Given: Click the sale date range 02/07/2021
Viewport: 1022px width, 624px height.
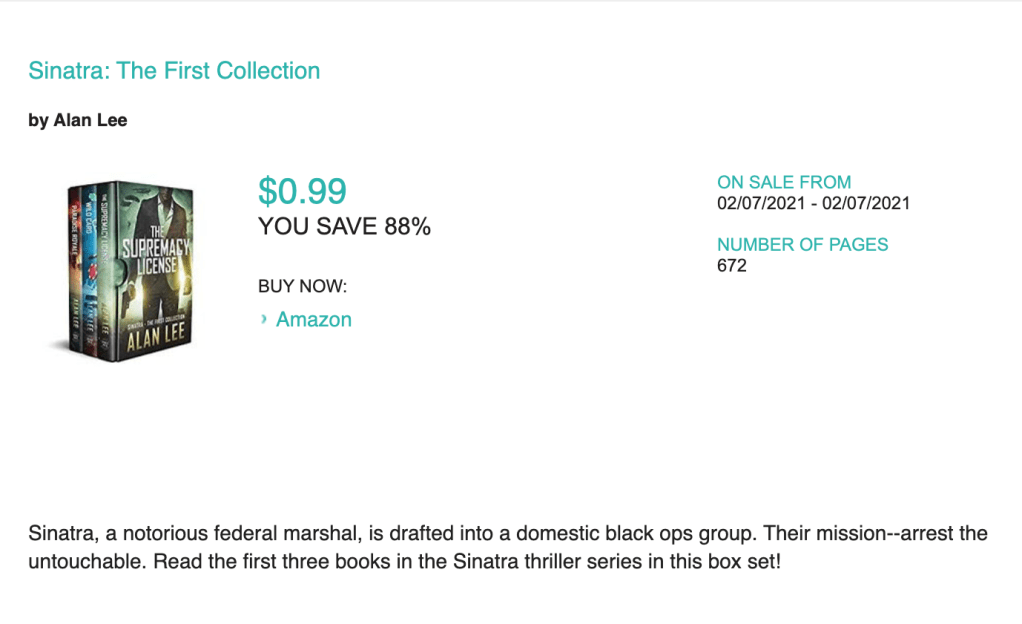Looking at the screenshot, I should tap(813, 204).
